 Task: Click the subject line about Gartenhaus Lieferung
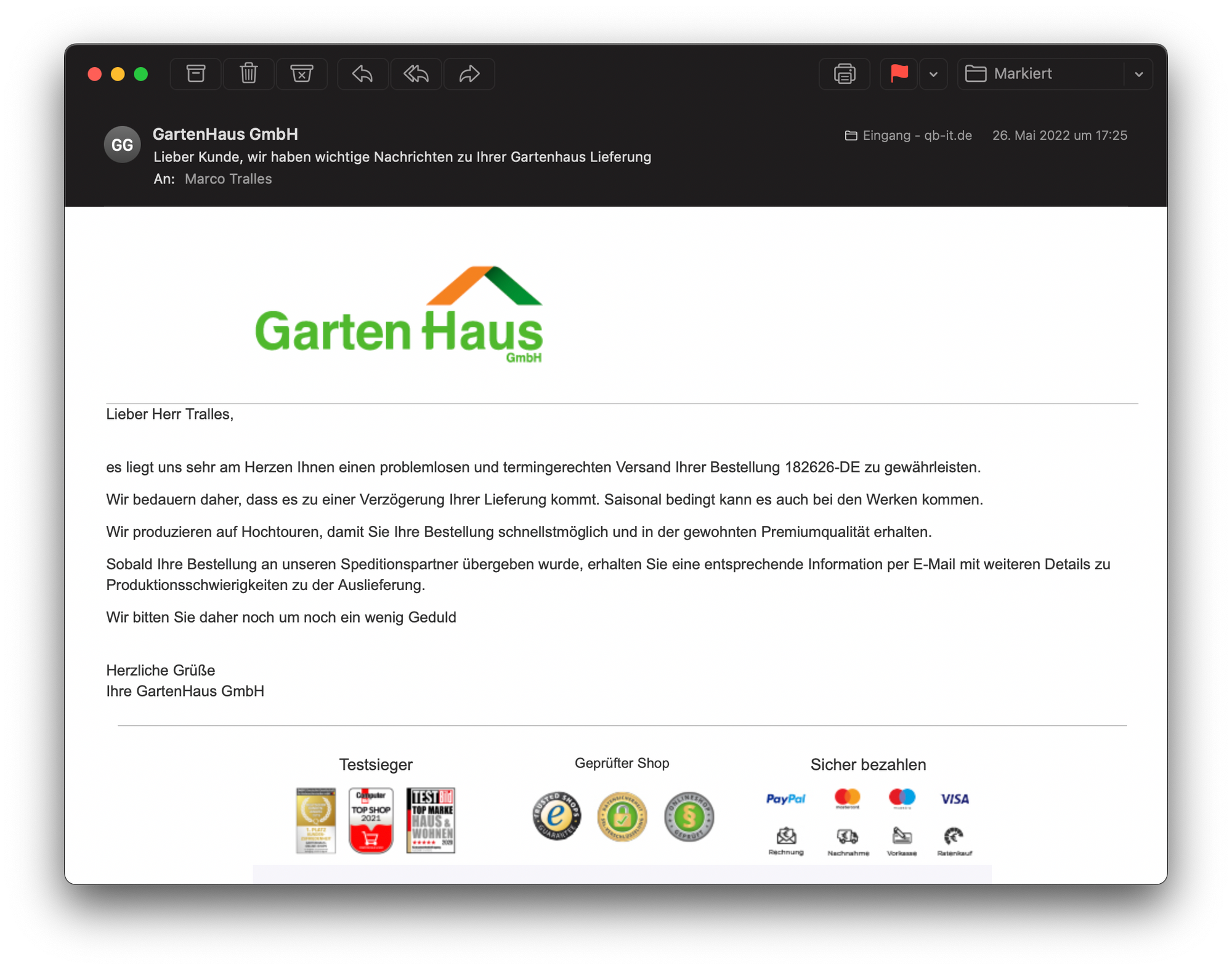coord(402,156)
